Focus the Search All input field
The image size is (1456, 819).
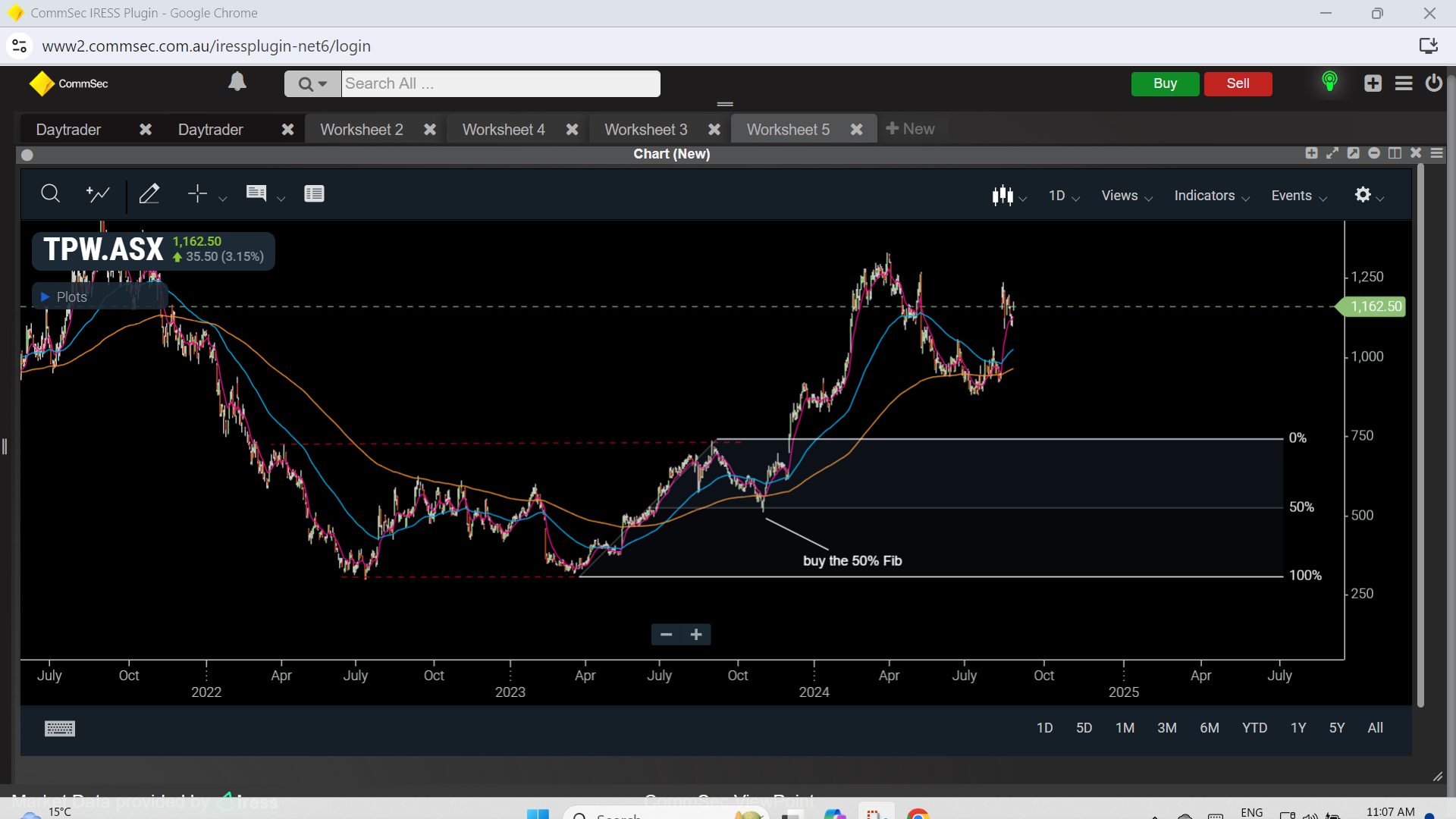[500, 84]
